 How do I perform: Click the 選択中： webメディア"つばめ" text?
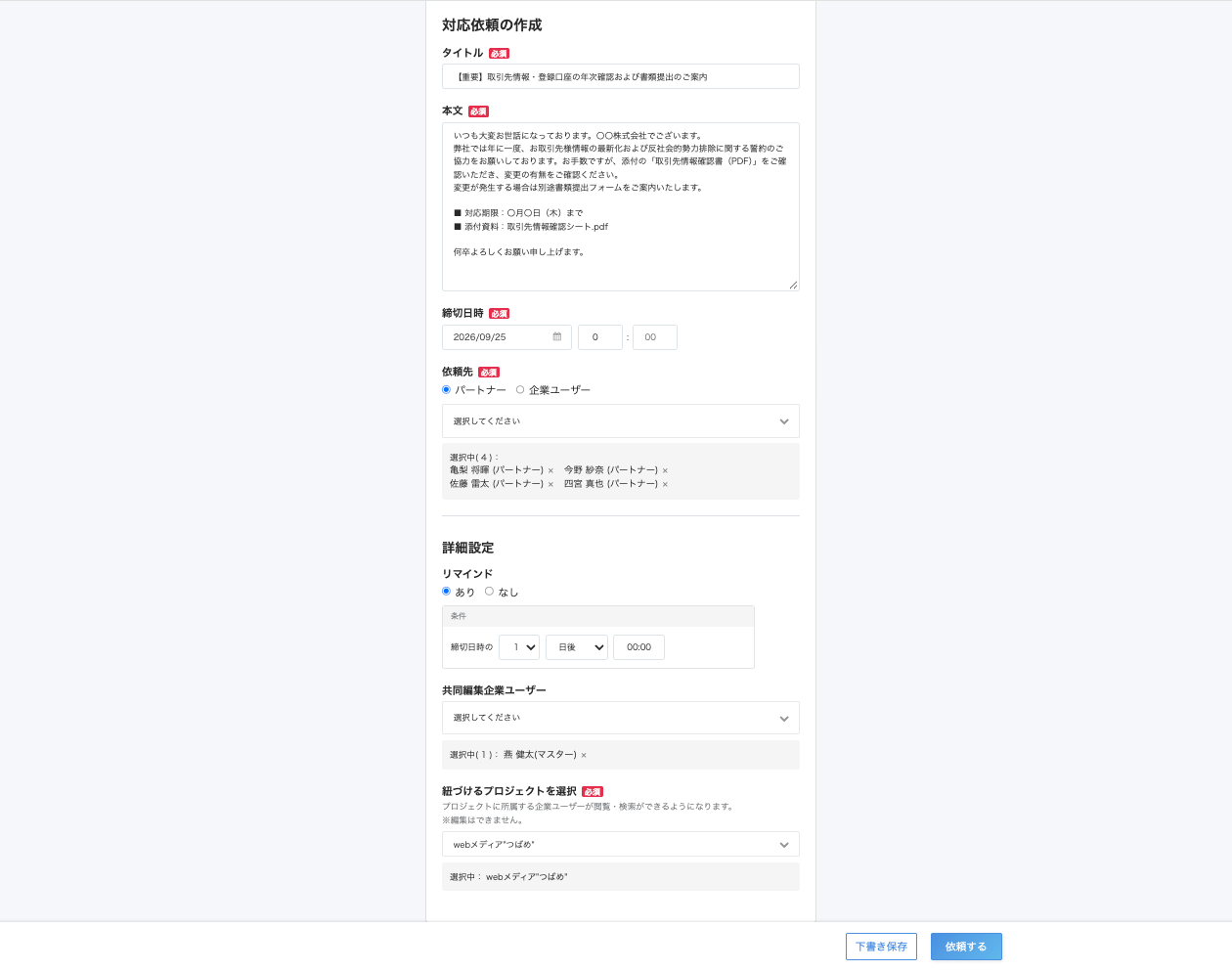[x=508, y=877]
